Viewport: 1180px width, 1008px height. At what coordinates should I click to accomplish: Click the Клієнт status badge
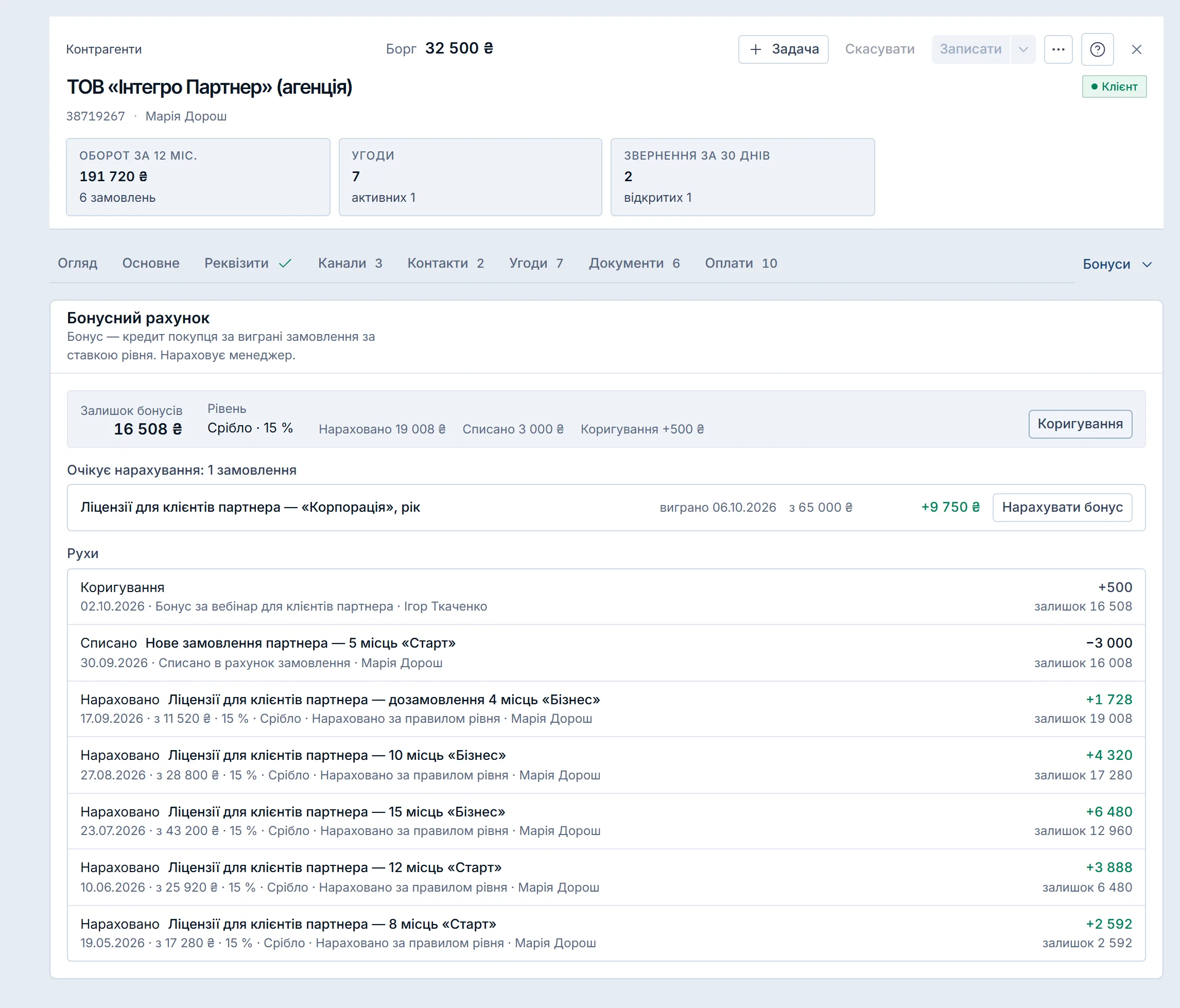tap(1114, 86)
